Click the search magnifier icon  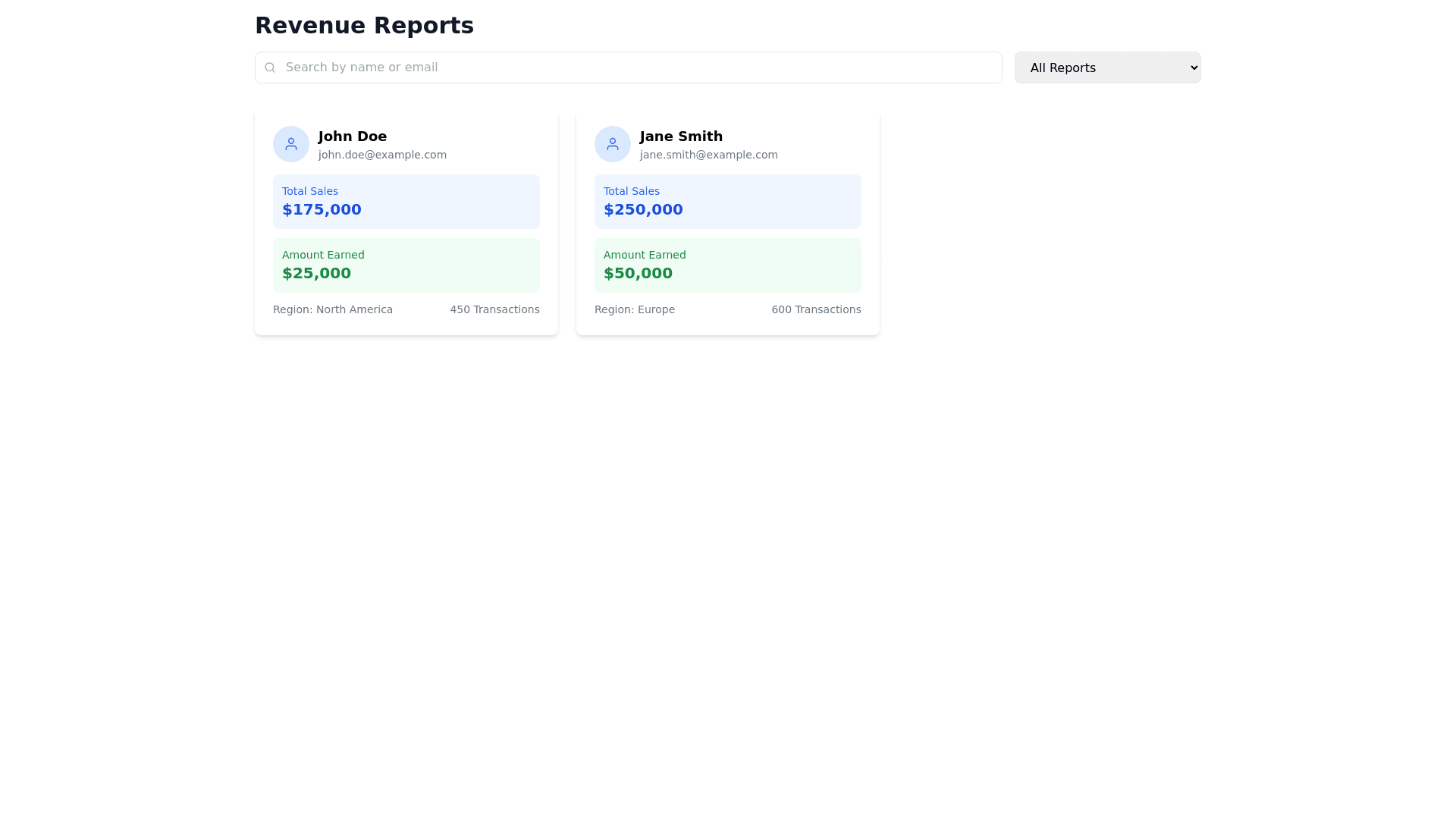pos(270,67)
